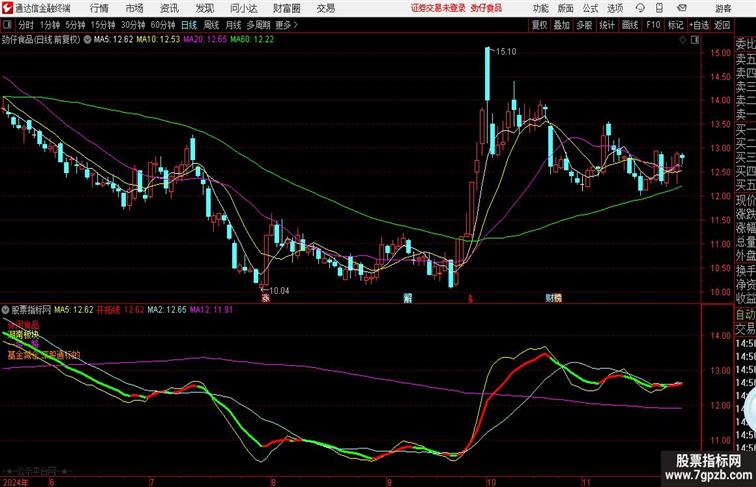Open the mail message icon
756x487 pixels.
click(682, 8)
